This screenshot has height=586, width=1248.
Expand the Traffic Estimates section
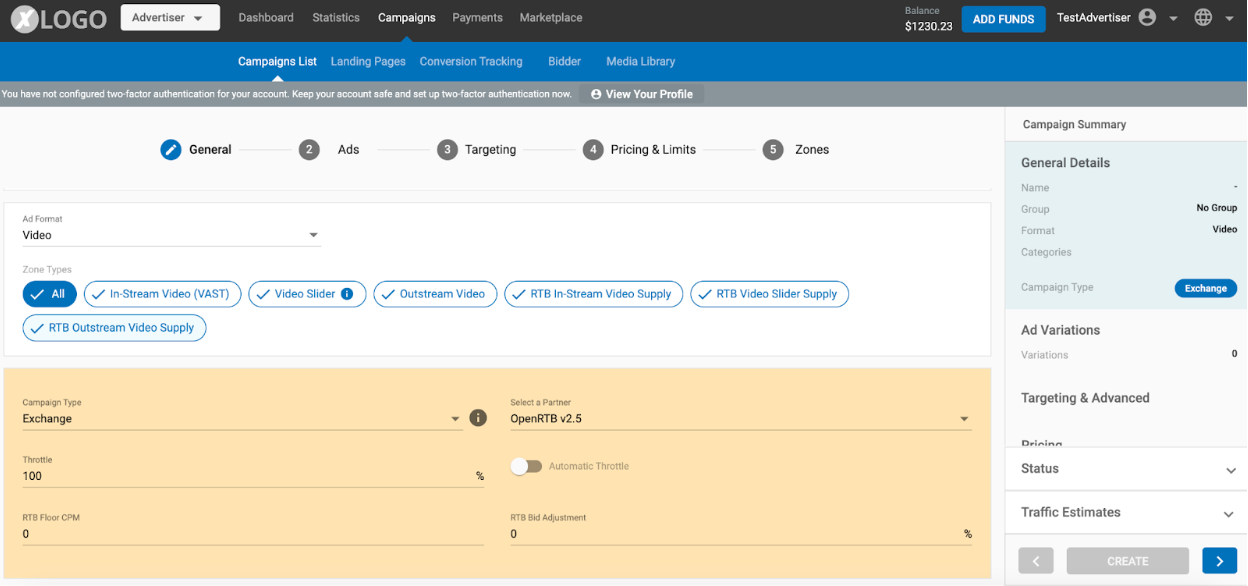(x=1228, y=512)
